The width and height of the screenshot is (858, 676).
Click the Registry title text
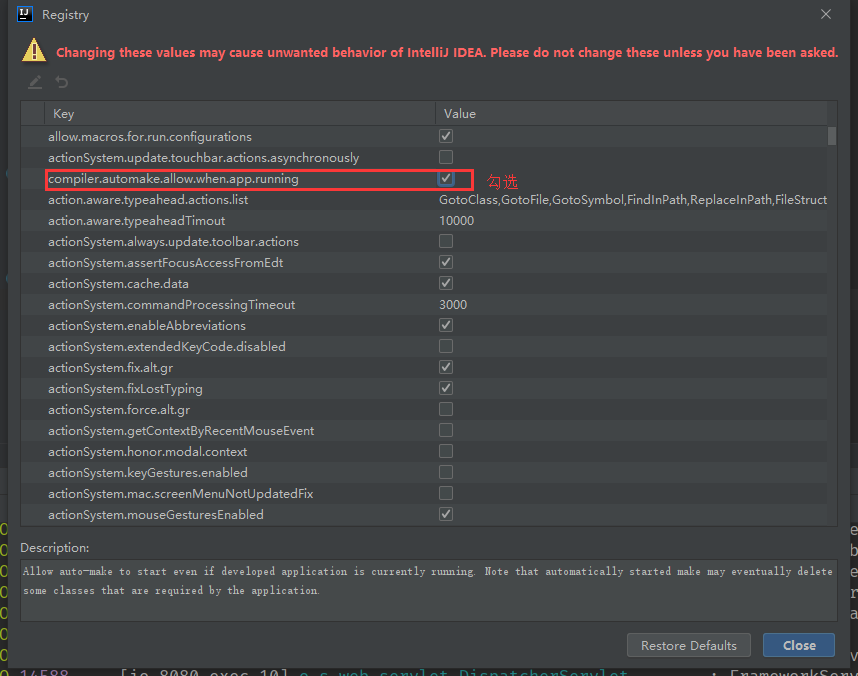pos(65,15)
